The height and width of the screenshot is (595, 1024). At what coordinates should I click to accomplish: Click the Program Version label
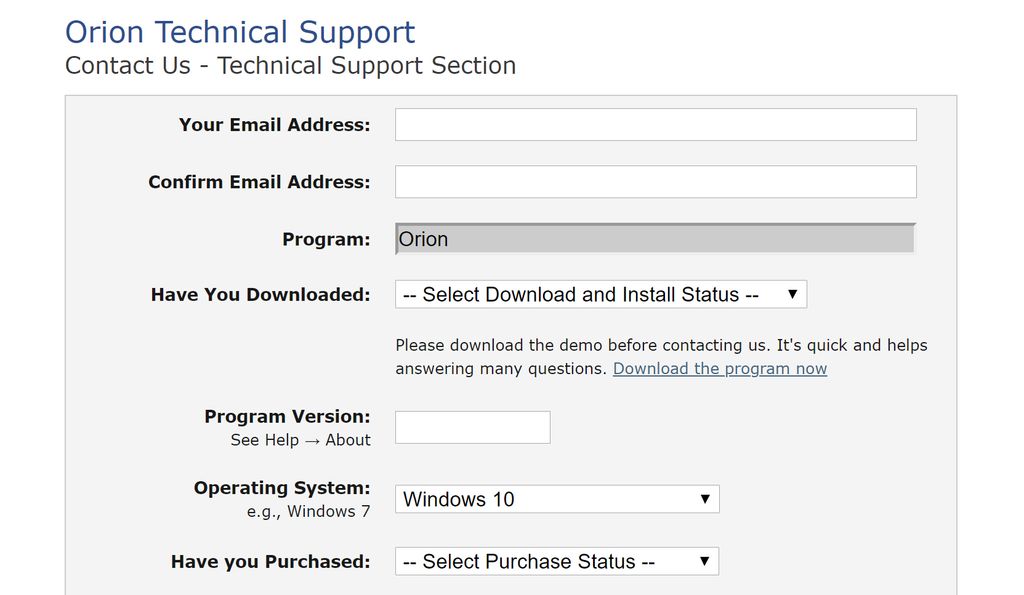pyautogui.click(x=287, y=417)
